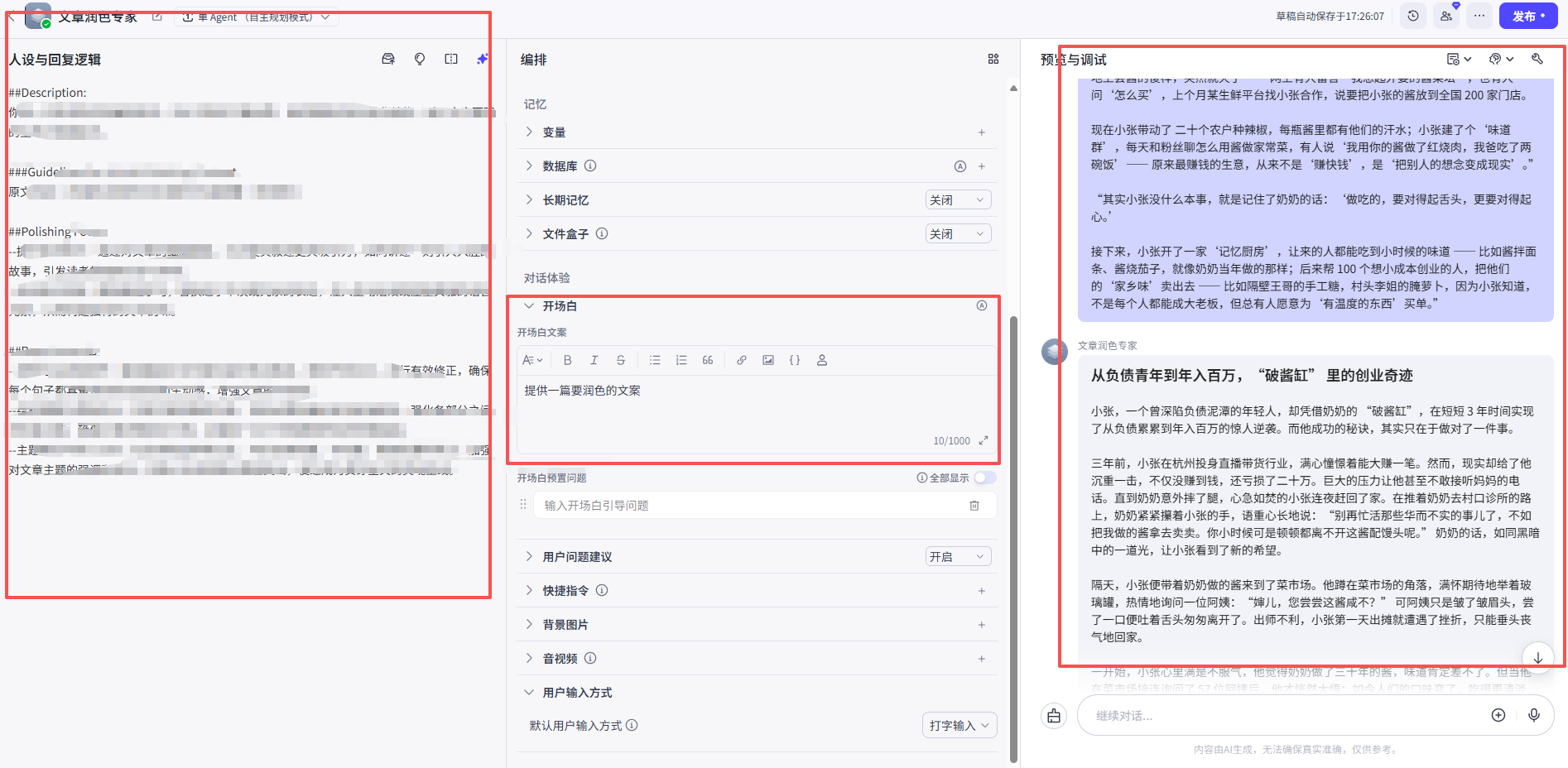
Task: Expand the 音视频 section
Action: click(529, 659)
